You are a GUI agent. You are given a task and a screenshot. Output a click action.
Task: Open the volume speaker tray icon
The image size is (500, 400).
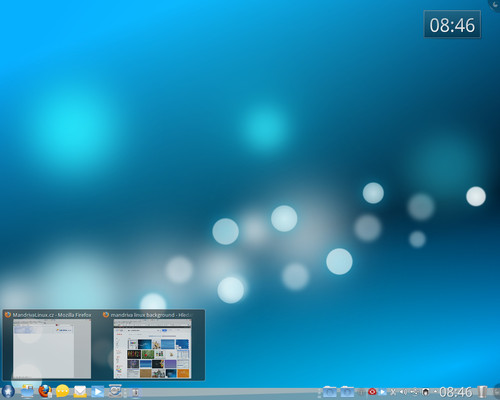(403, 392)
